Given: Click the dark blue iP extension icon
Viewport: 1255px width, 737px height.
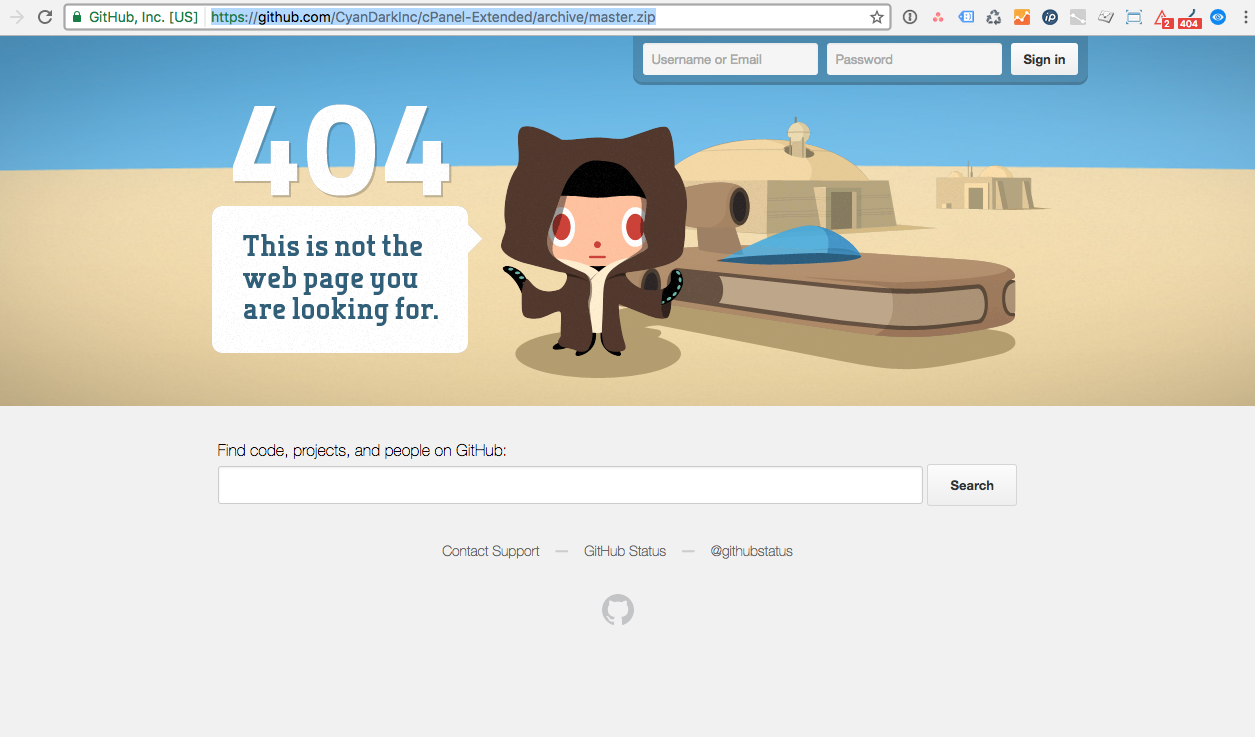Looking at the screenshot, I should 1050,17.
